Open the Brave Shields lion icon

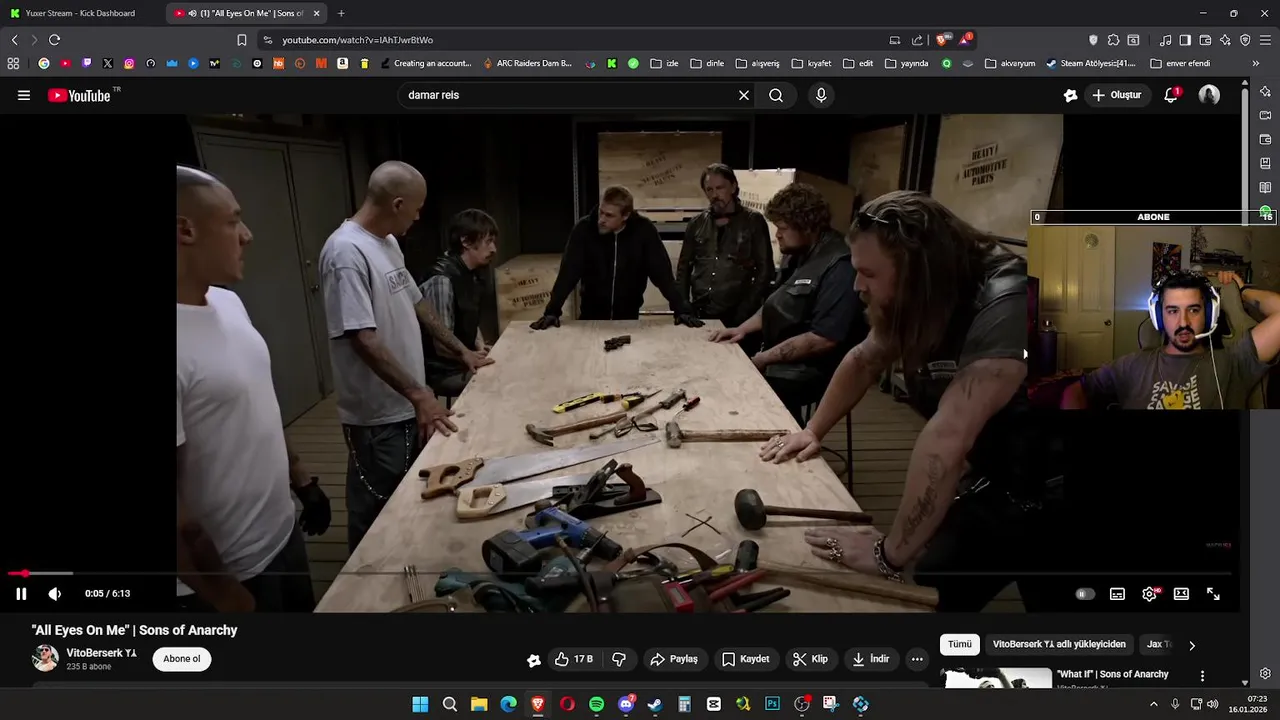(x=942, y=40)
